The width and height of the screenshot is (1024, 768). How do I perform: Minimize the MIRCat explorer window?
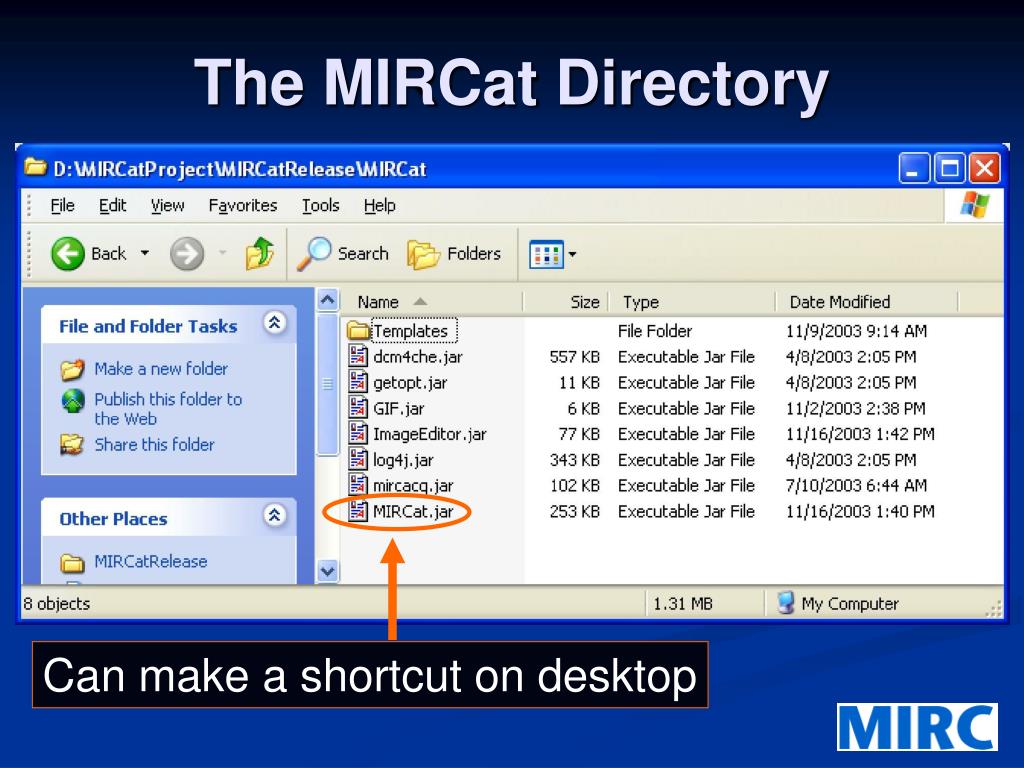coord(914,168)
